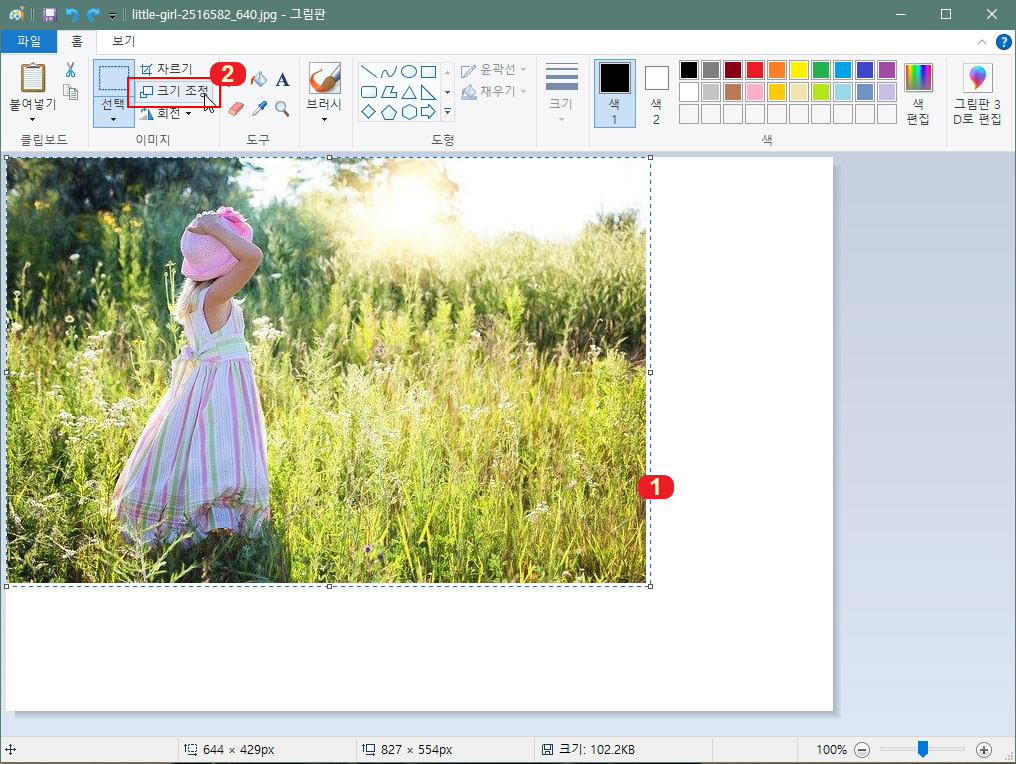
Task: Open the Rotate (회전) dropdown
Action: coord(166,113)
